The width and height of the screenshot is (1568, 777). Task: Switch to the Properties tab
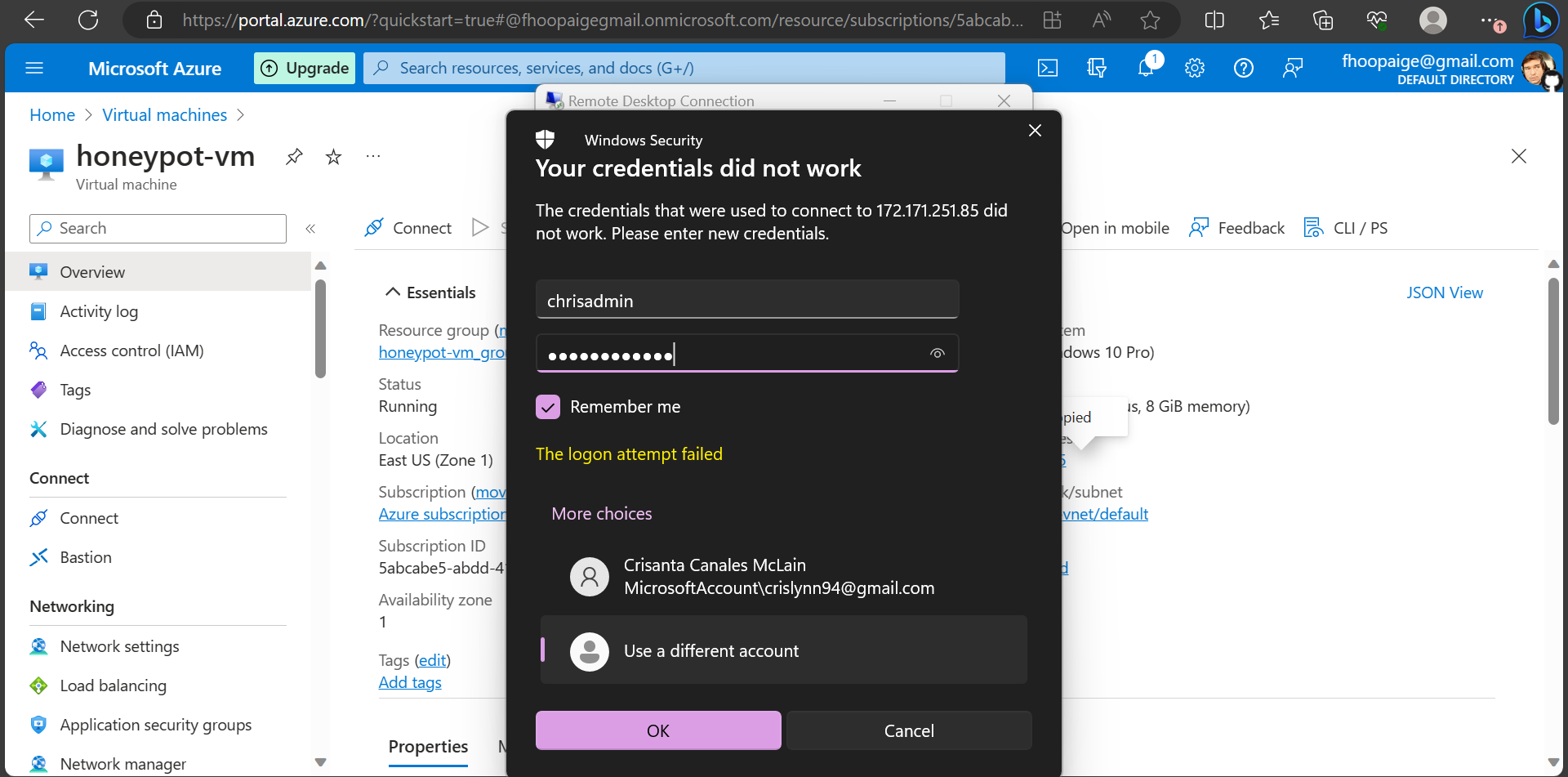click(427, 747)
